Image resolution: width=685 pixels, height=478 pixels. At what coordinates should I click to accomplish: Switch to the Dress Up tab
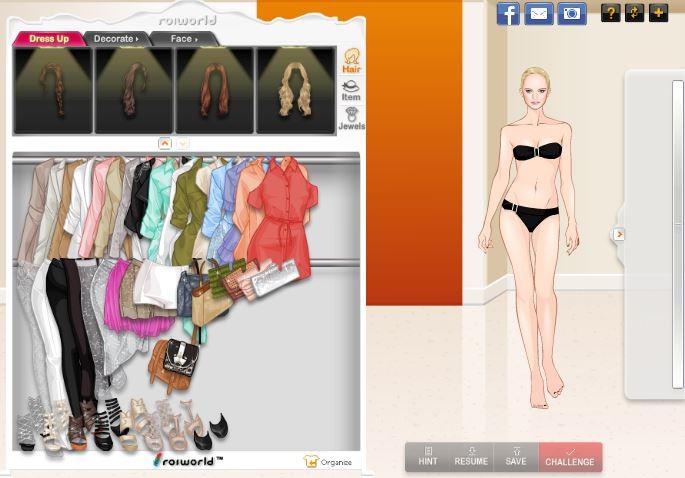(x=48, y=39)
